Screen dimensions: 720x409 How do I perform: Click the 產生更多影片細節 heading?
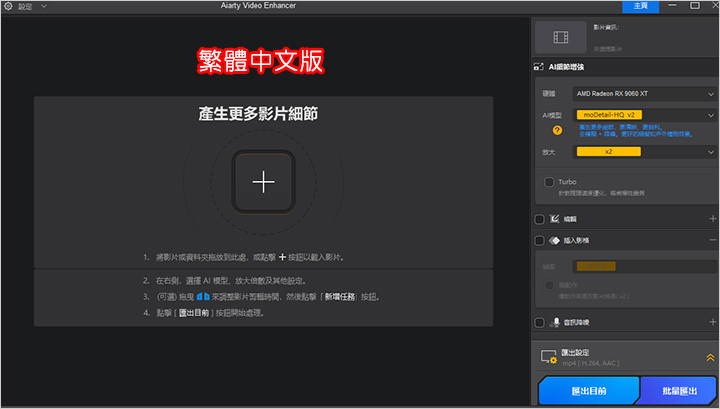pos(258,113)
